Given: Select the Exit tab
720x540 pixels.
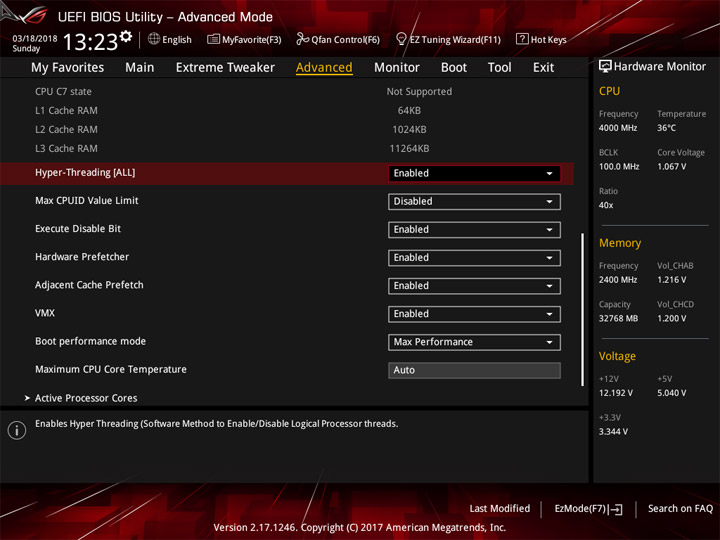Looking at the screenshot, I should (x=543, y=68).
